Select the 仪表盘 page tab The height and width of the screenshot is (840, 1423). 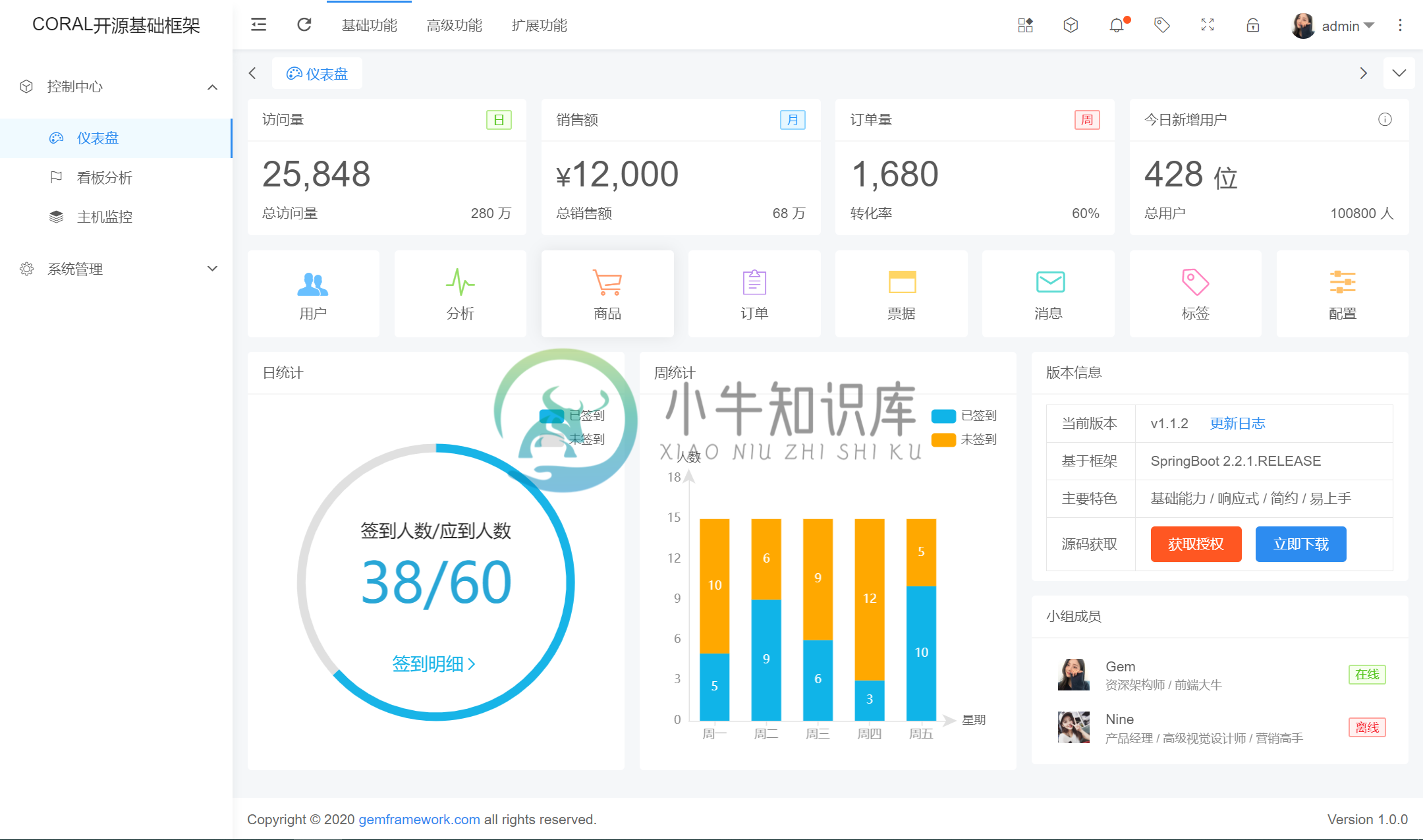click(317, 73)
